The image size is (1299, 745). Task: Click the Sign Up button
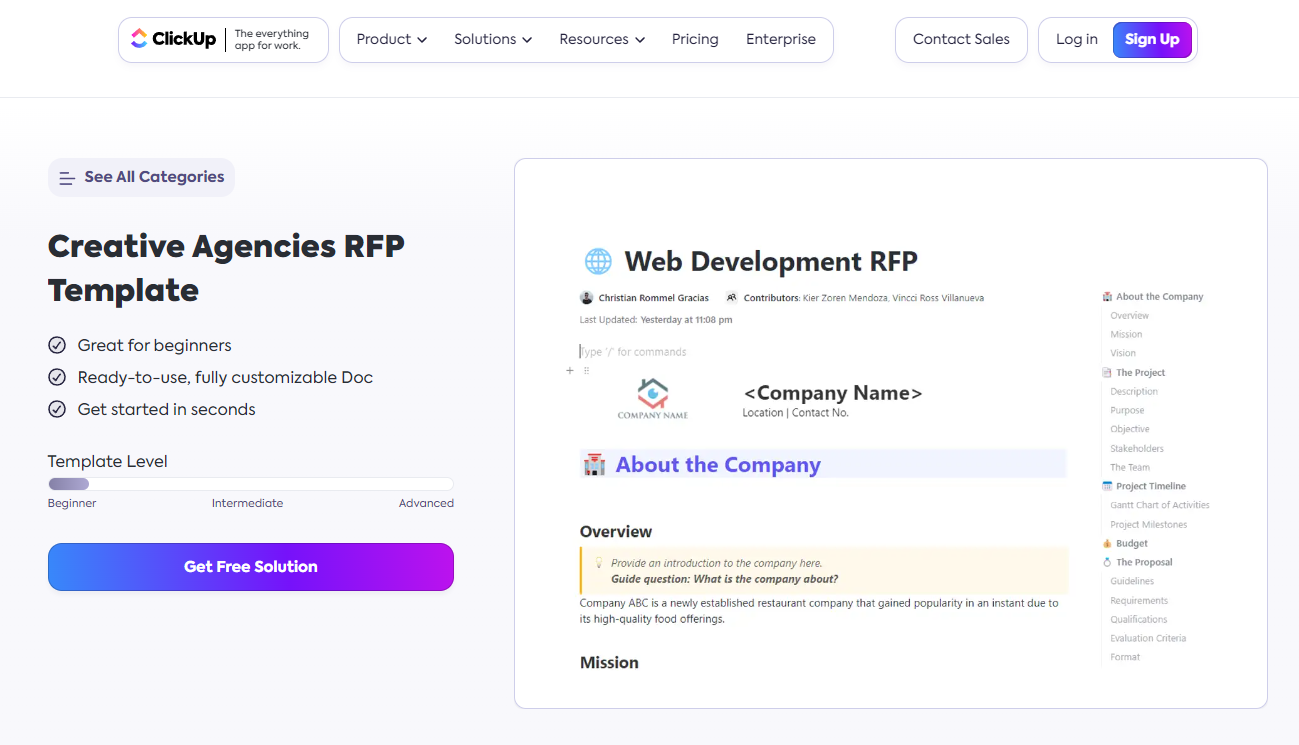pos(1152,39)
